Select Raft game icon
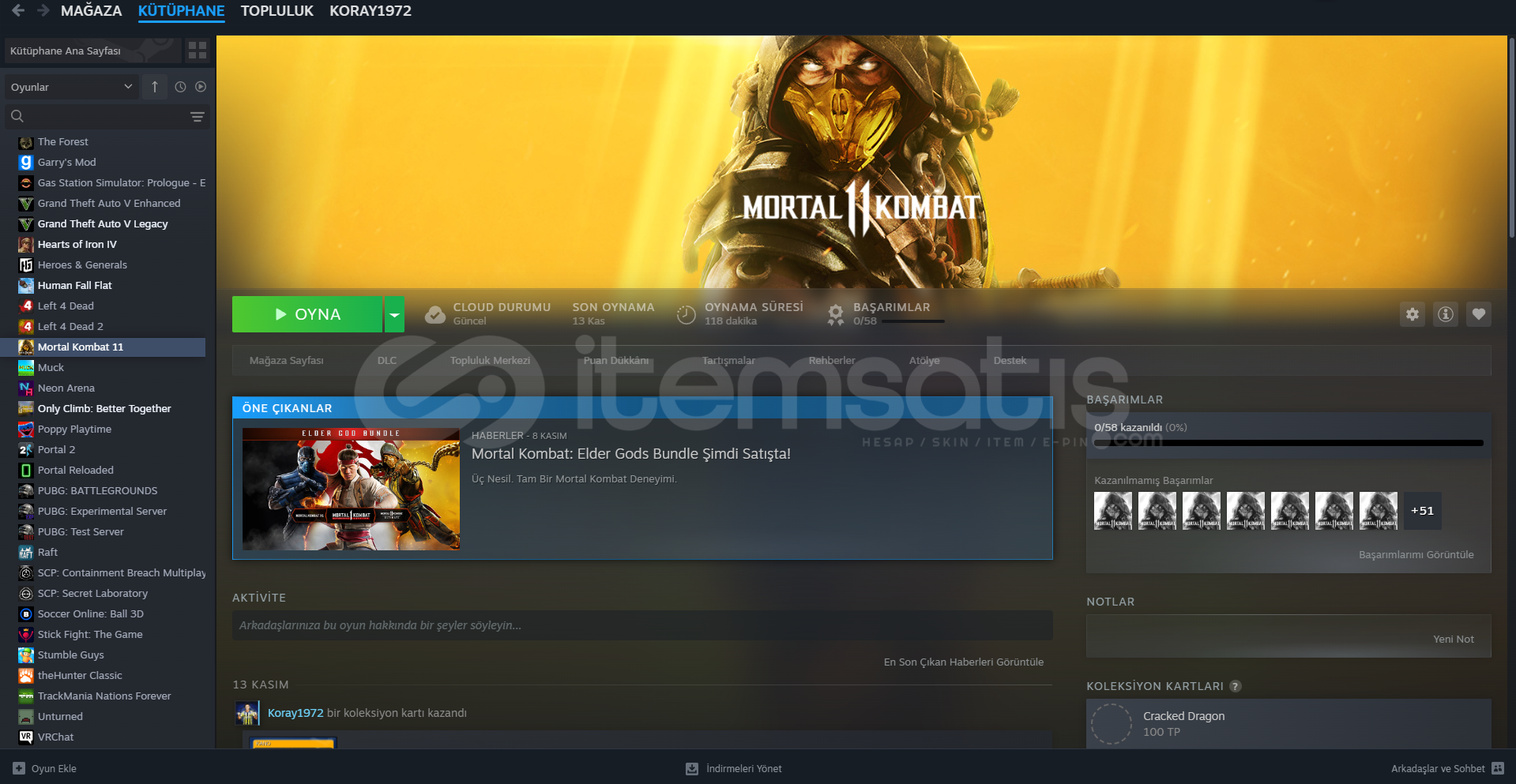Image resolution: width=1516 pixels, height=784 pixels. 26,553
